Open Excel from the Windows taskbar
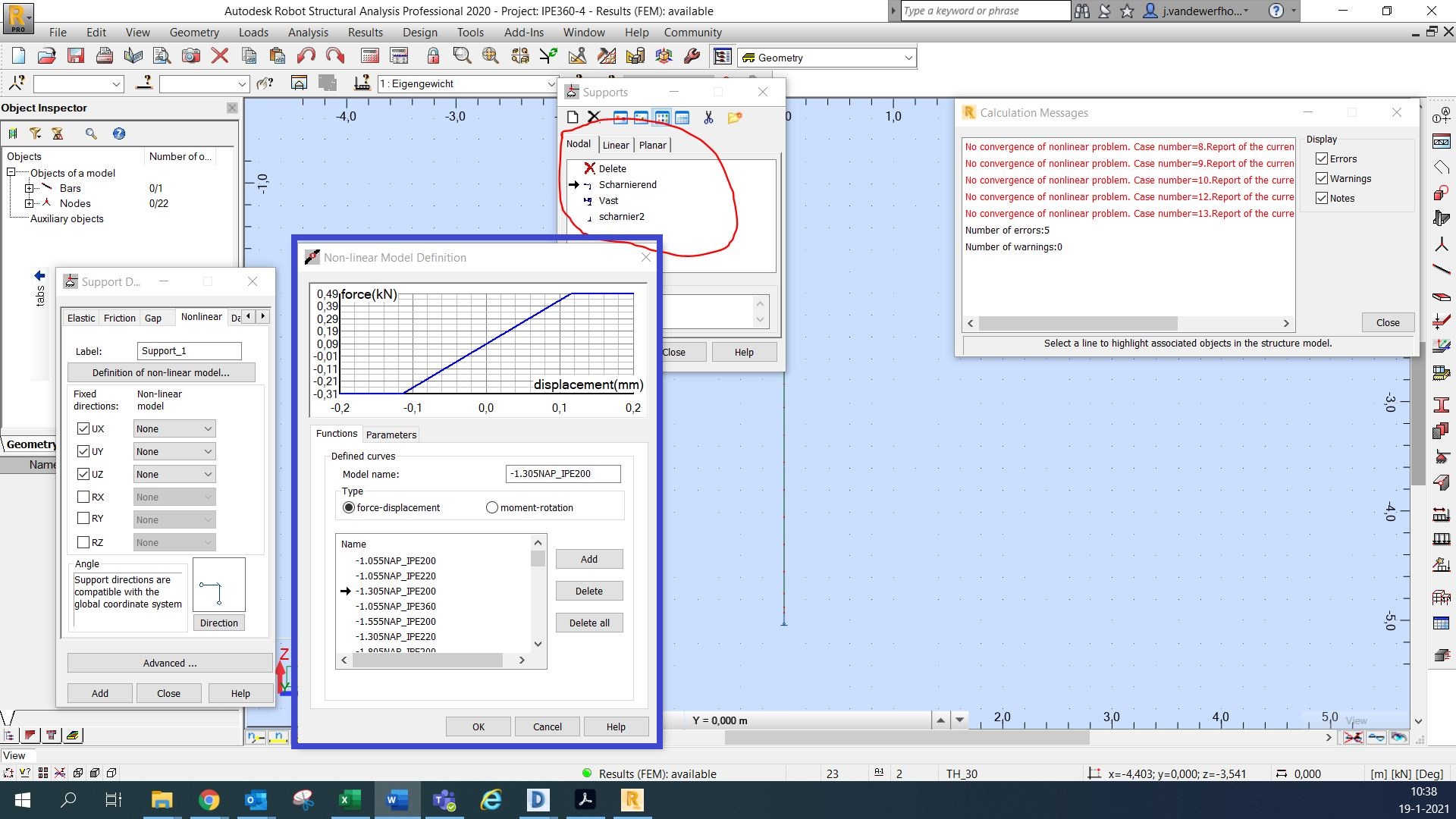 click(x=350, y=799)
